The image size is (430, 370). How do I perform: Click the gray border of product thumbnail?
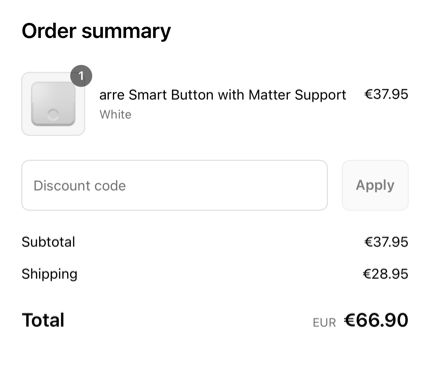(25, 104)
